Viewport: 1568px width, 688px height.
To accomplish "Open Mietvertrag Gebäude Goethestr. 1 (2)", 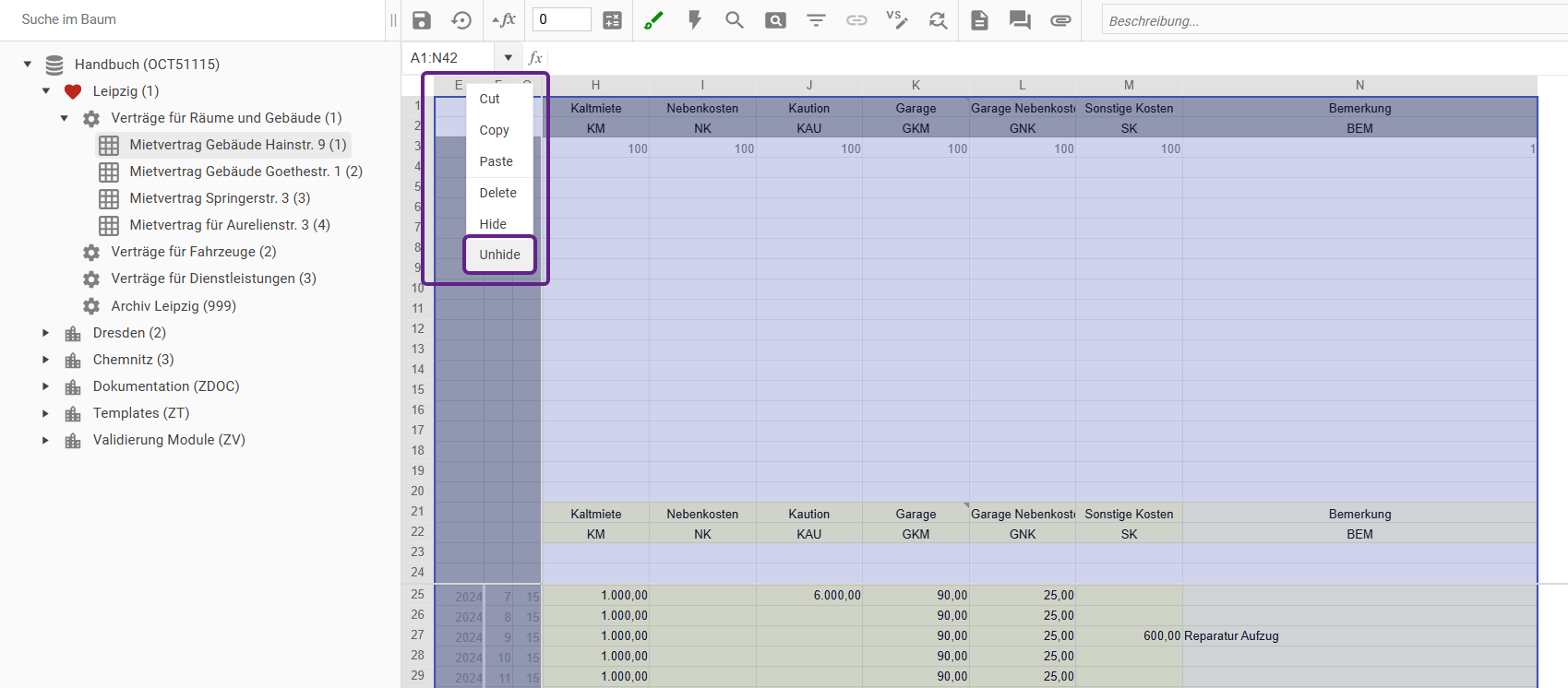I will (x=245, y=172).
